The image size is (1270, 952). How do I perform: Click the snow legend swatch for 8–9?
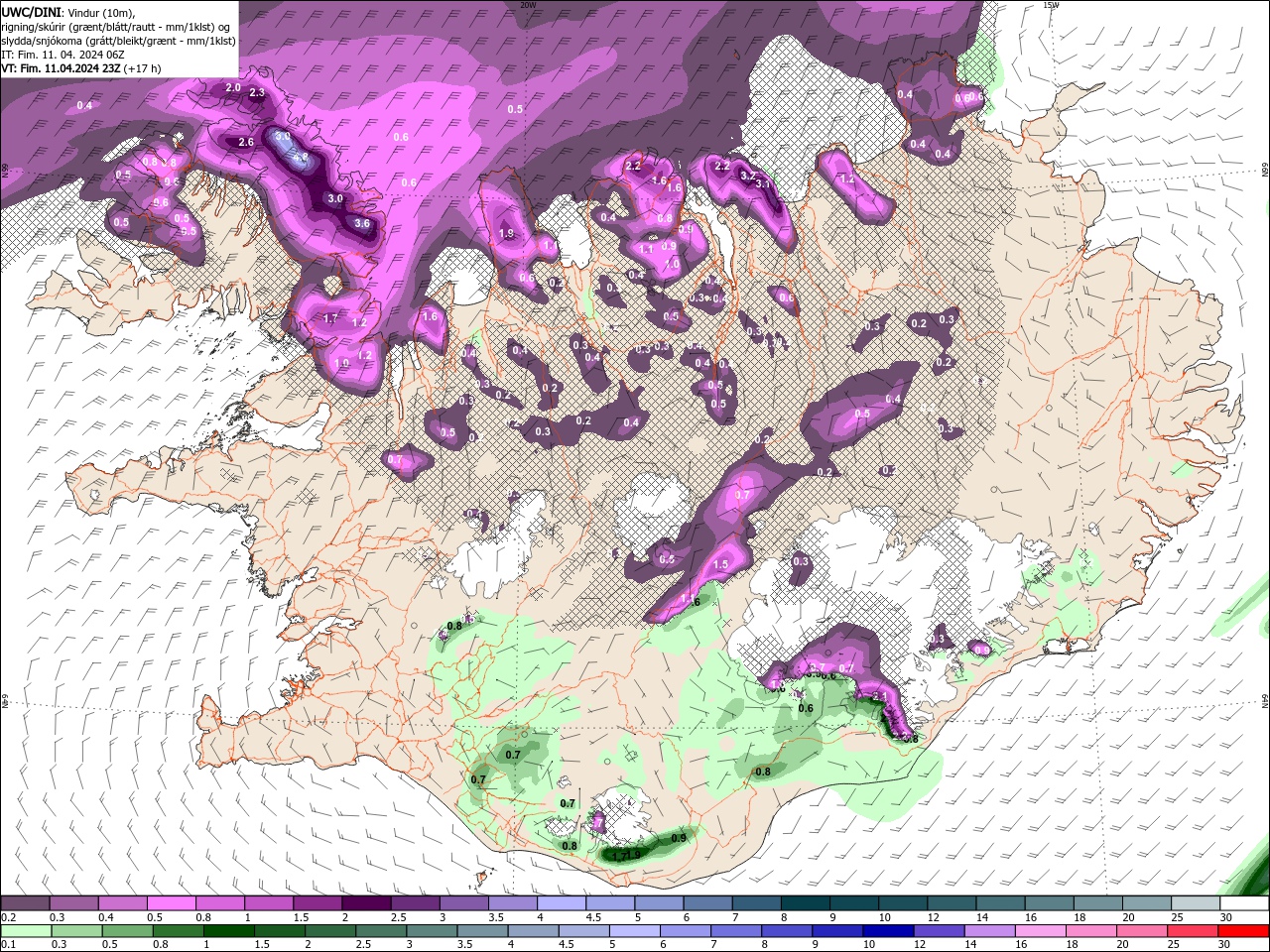coord(806,903)
